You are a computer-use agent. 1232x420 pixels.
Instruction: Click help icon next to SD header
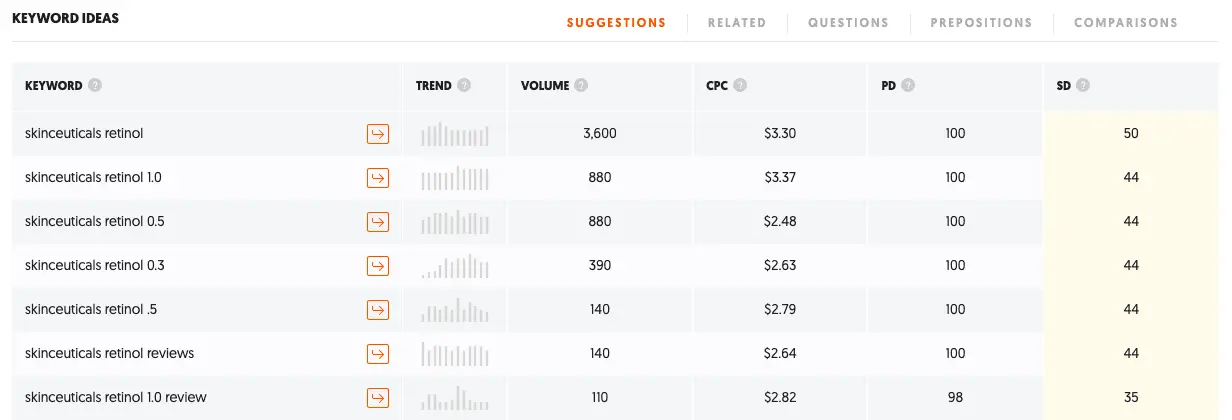pos(1083,86)
